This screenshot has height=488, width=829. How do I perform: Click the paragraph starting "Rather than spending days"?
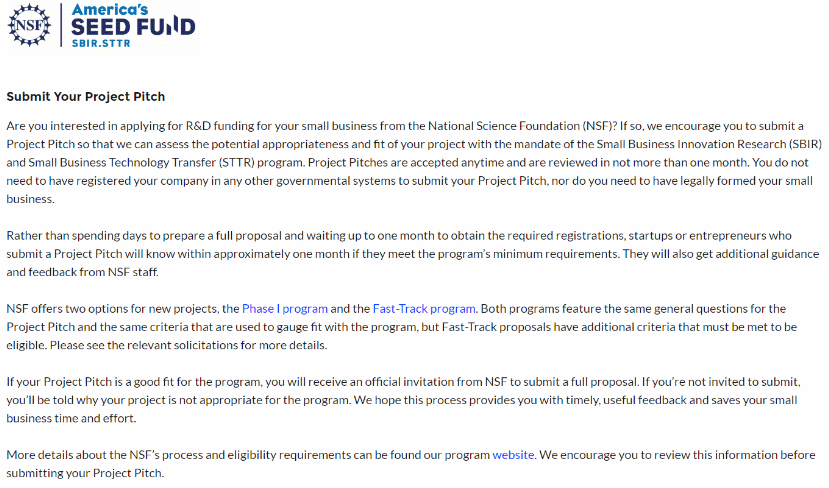pyautogui.click(x=400, y=253)
